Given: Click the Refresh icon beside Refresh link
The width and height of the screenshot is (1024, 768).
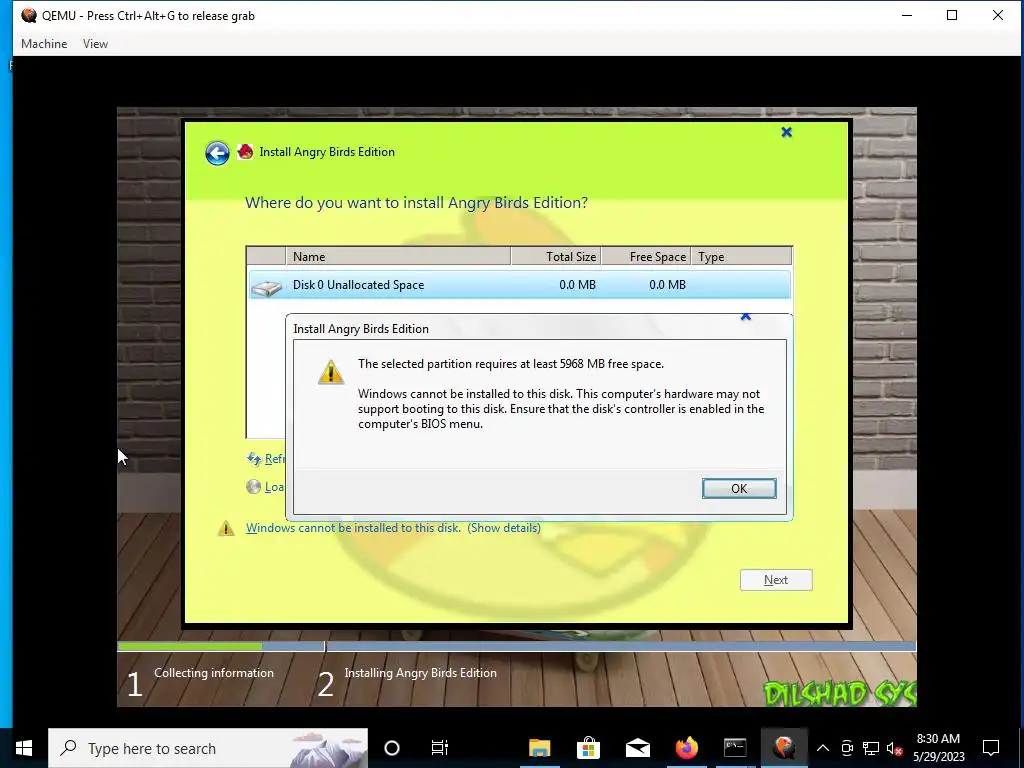Looking at the screenshot, I should pos(253,458).
